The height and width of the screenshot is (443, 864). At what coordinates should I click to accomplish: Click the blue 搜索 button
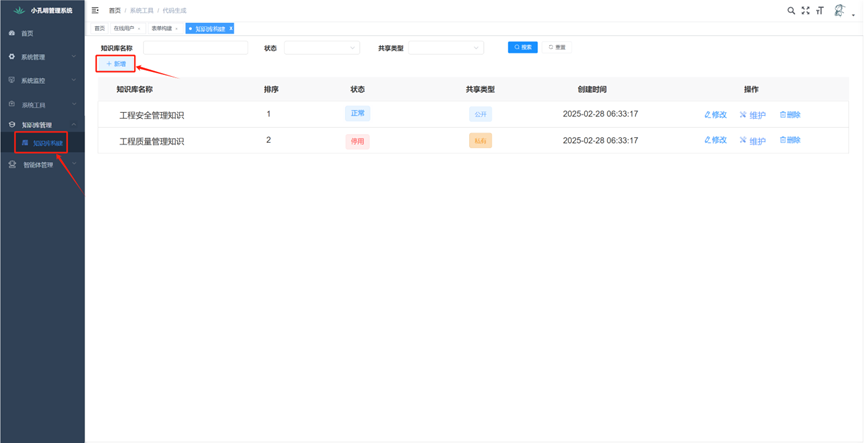coord(523,47)
